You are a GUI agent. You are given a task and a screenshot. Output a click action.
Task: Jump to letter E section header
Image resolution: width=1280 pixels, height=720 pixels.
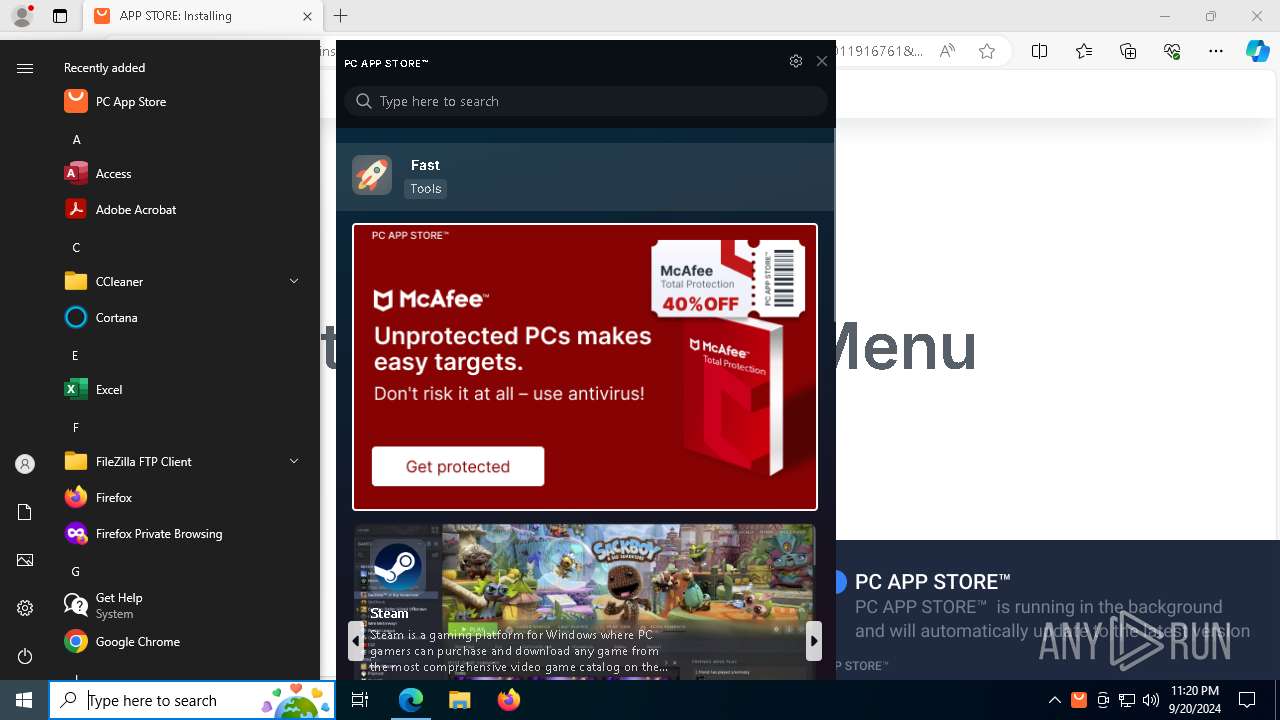click(x=76, y=355)
